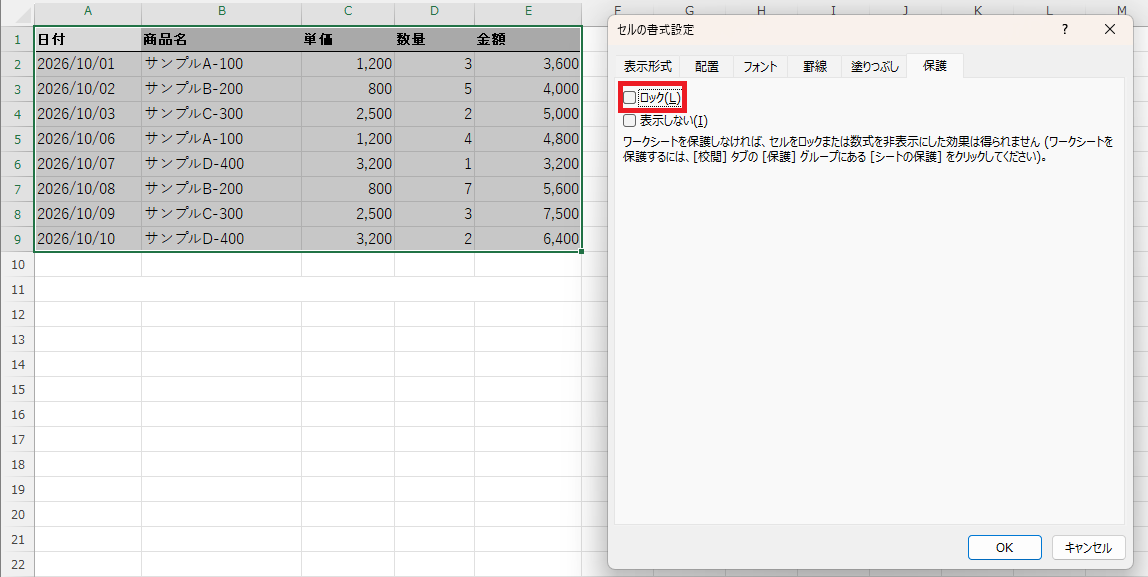Viewport: 1148px width, 577px height.
Task: Open the 罫線 tab
Action: (814, 66)
